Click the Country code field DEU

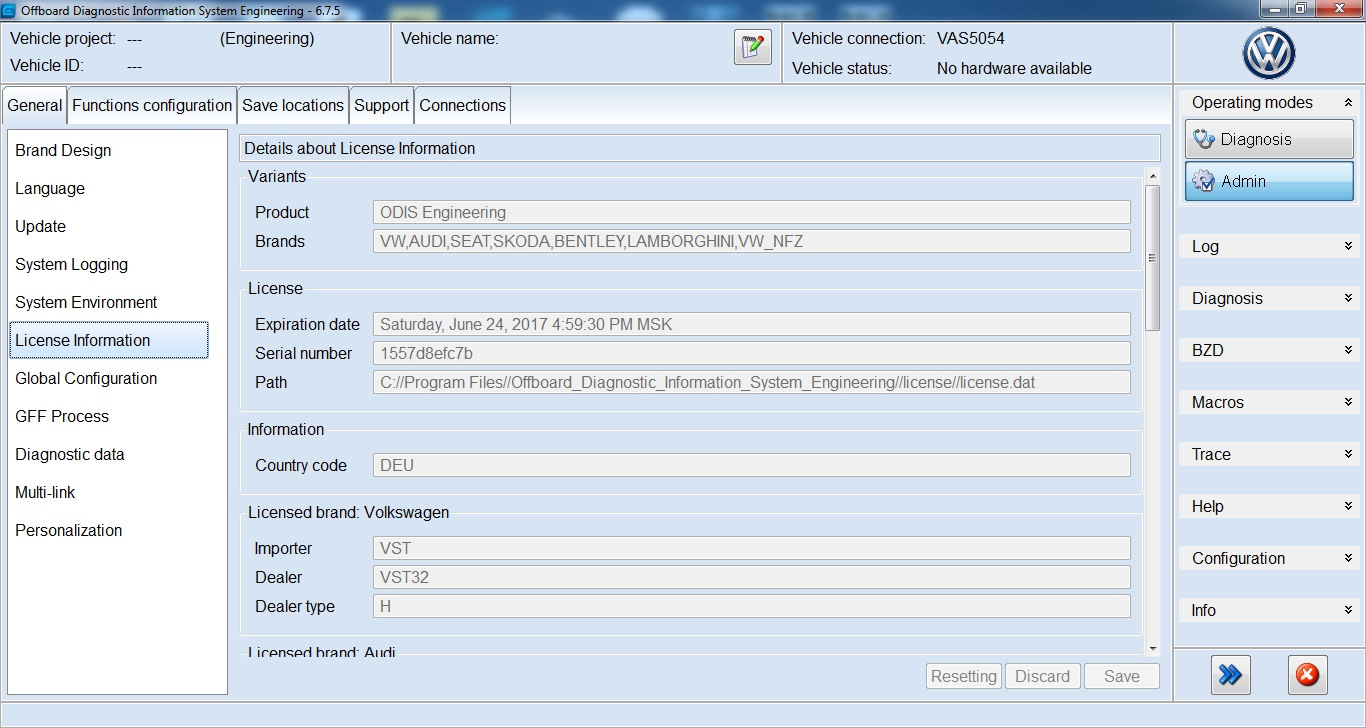click(x=752, y=465)
